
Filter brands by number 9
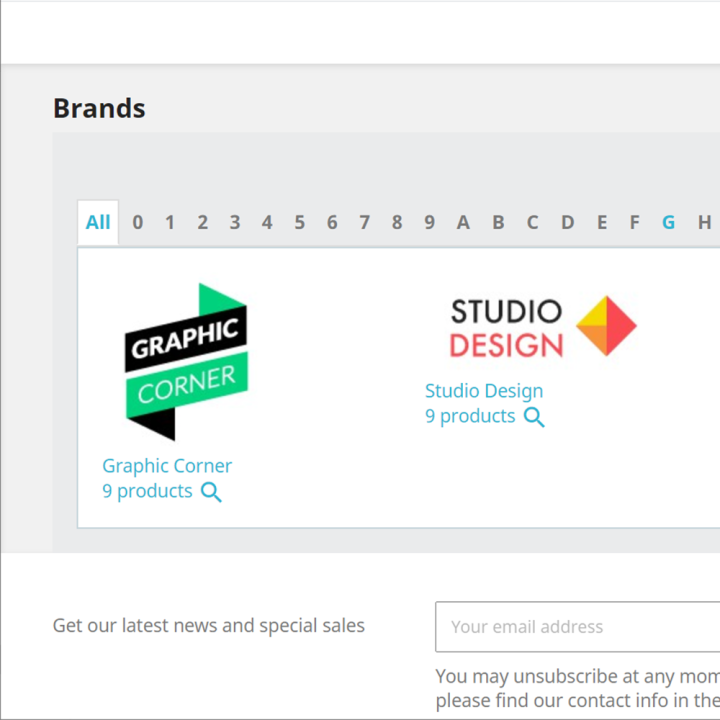[429, 222]
